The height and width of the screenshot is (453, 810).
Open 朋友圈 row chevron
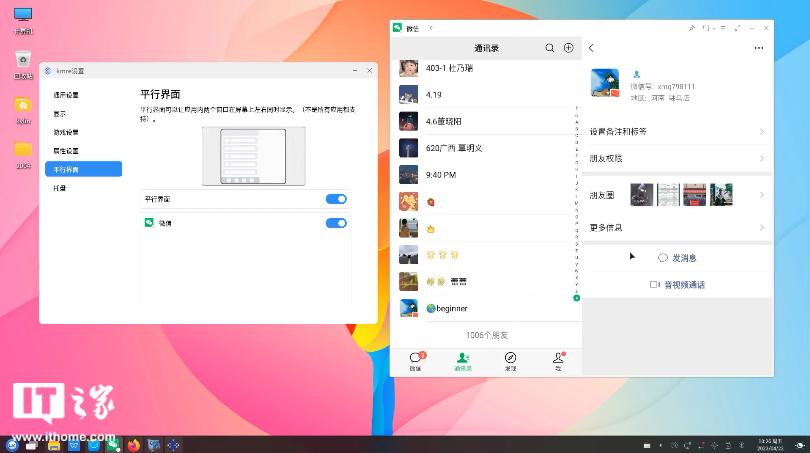tap(762, 195)
